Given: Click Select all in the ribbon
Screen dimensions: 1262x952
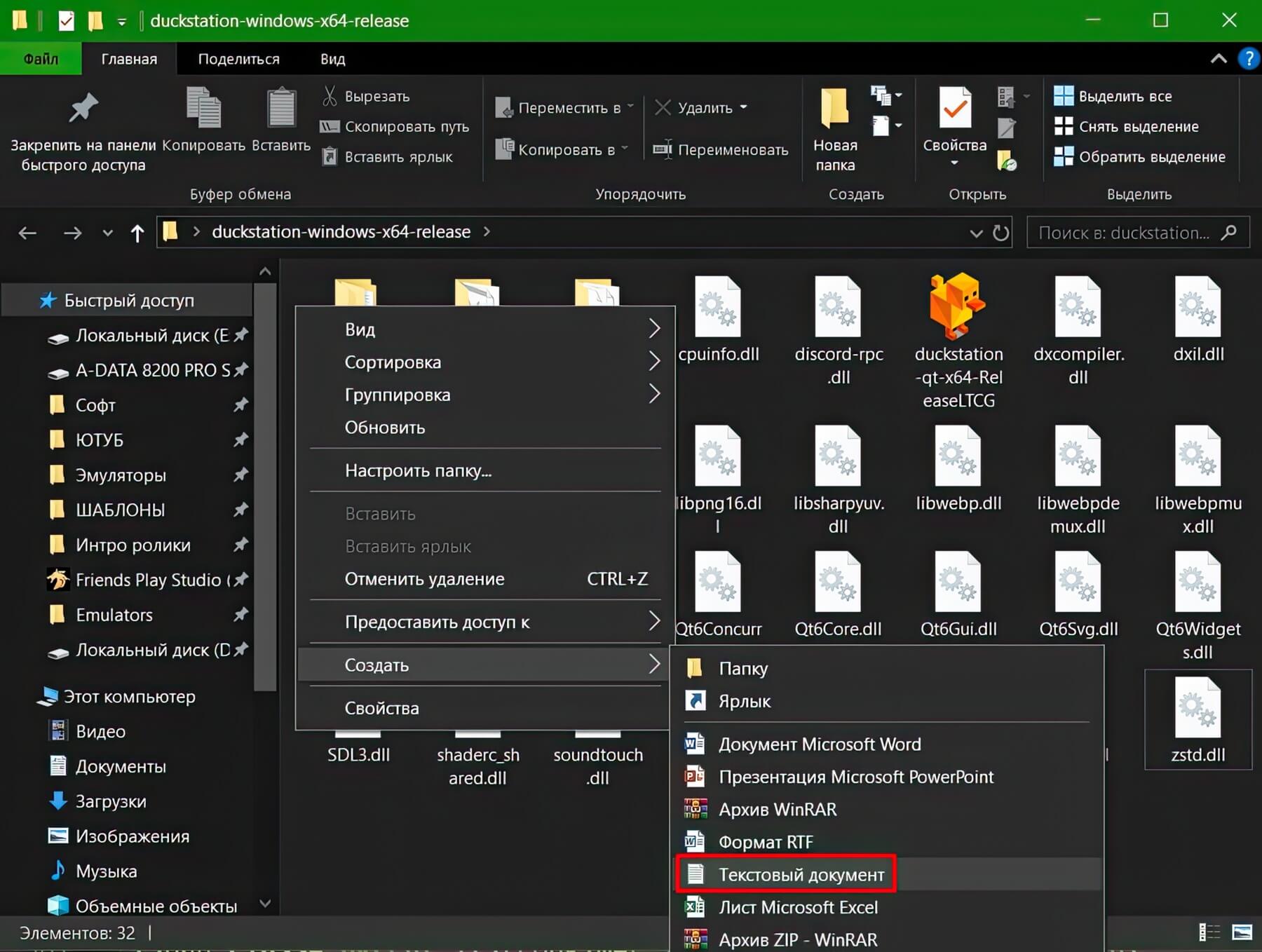Looking at the screenshot, I should coord(1113,96).
